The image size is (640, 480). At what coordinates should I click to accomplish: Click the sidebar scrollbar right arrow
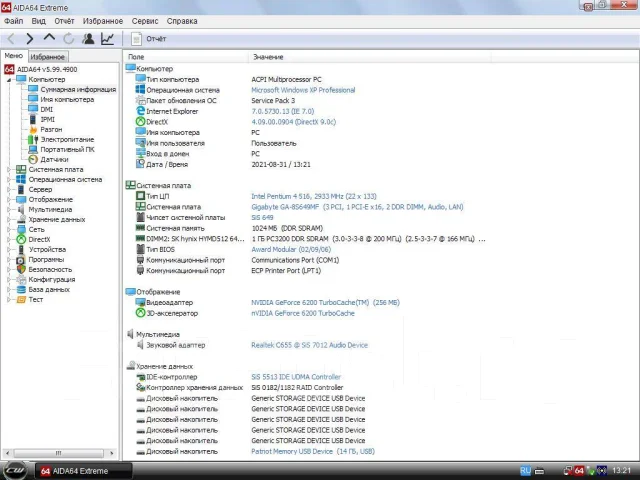(x=111, y=453)
